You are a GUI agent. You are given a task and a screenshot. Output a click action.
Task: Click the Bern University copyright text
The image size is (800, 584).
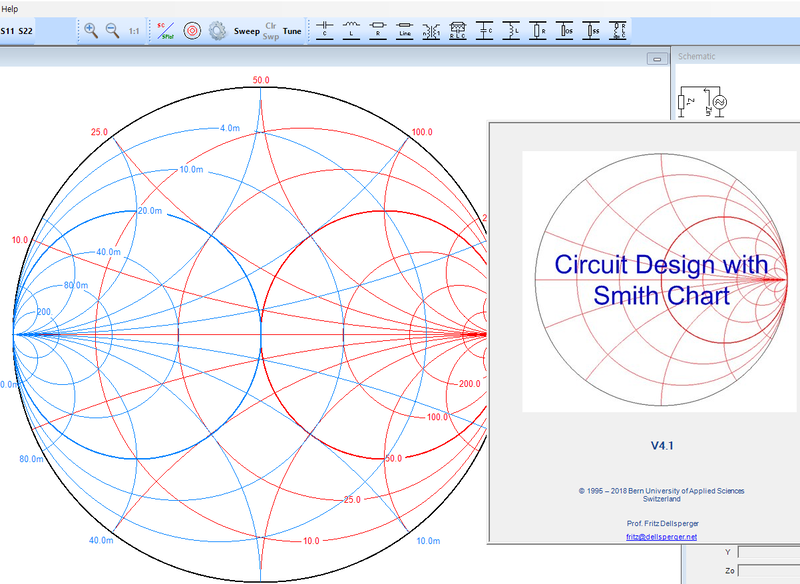pyautogui.click(x=661, y=495)
